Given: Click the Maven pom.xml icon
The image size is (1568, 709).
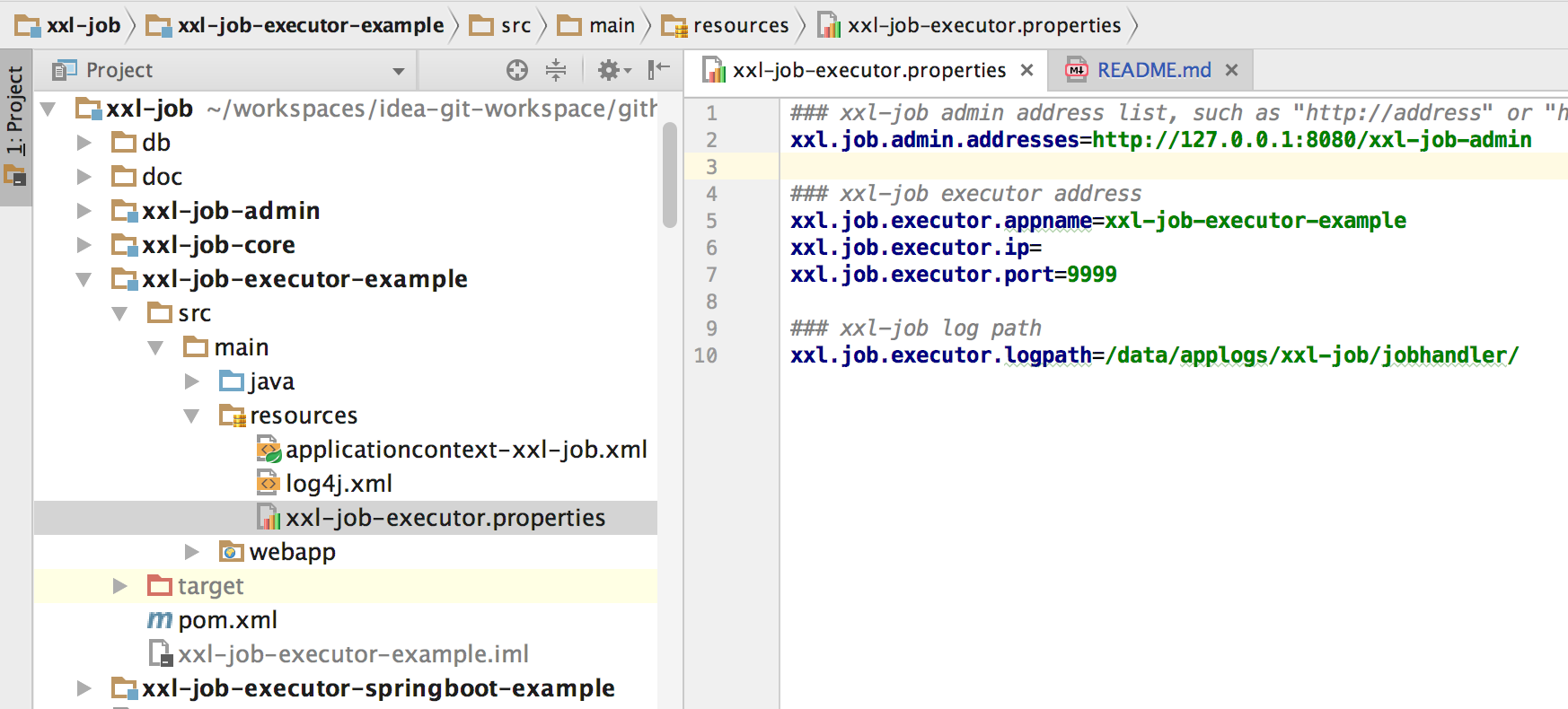Looking at the screenshot, I should (x=160, y=620).
